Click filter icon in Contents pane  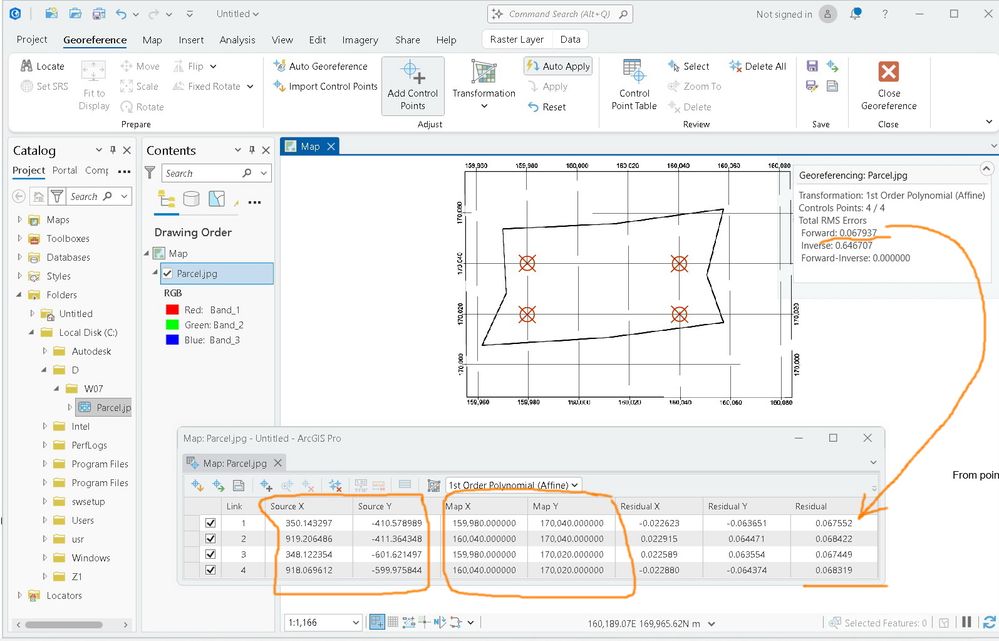point(150,173)
